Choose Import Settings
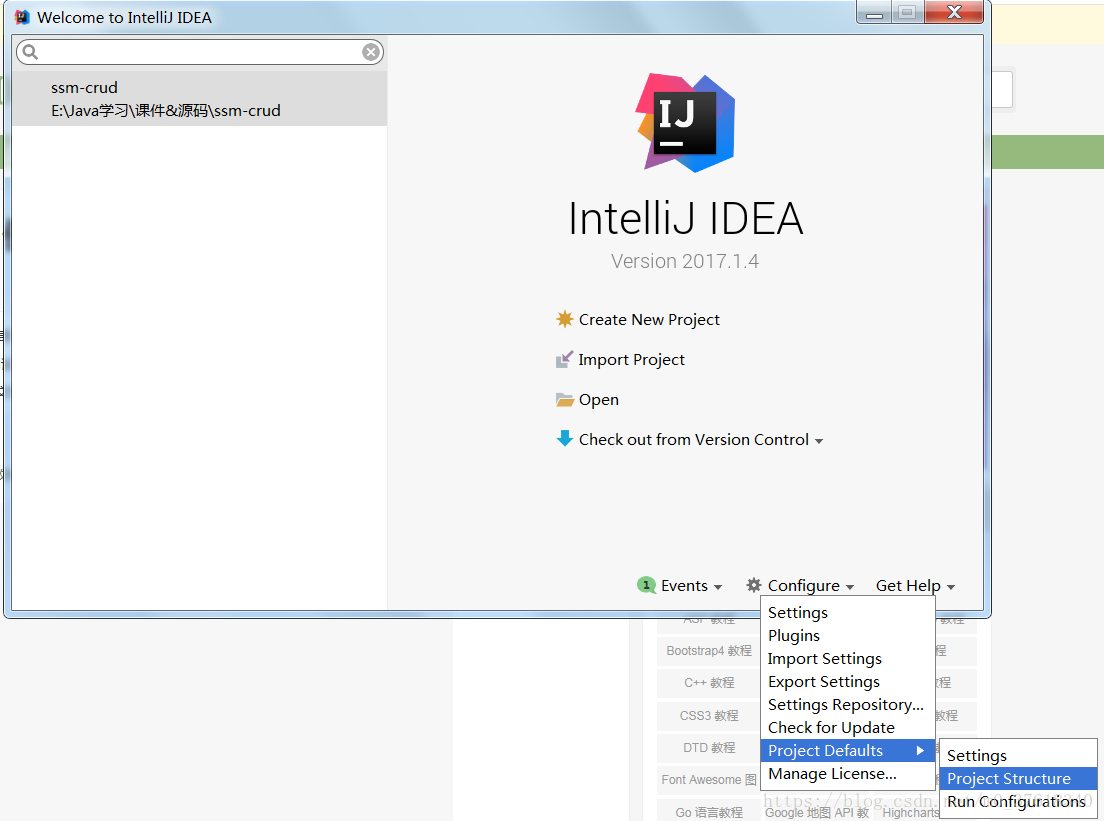The image size is (1104, 821). pyautogui.click(x=848, y=658)
